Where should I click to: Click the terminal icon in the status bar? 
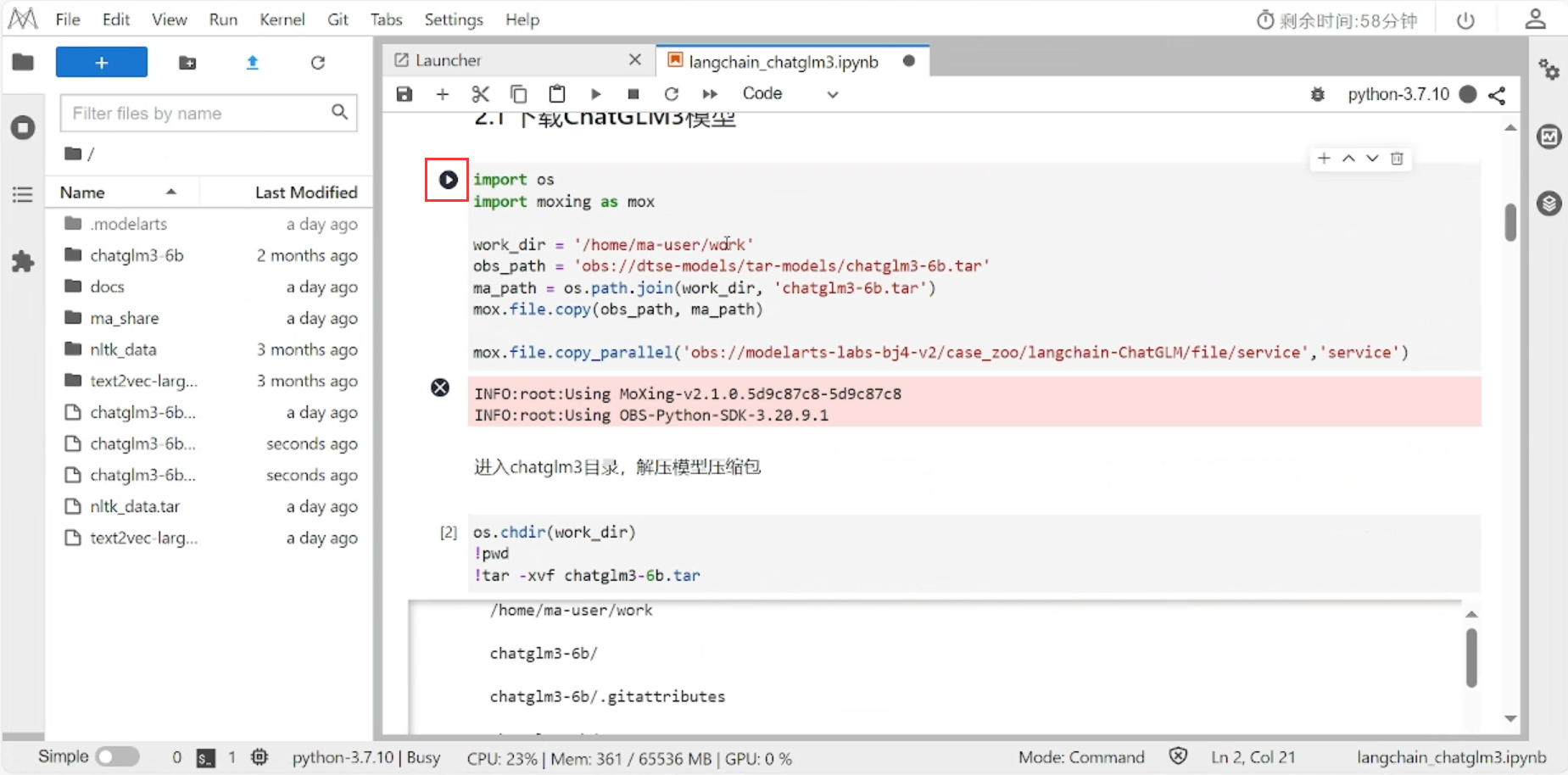pyautogui.click(x=205, y=758)
